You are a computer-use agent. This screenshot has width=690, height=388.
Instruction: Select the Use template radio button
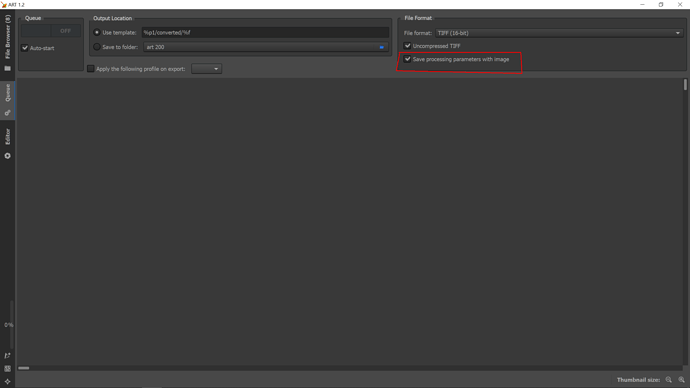[x=97, y=33]
